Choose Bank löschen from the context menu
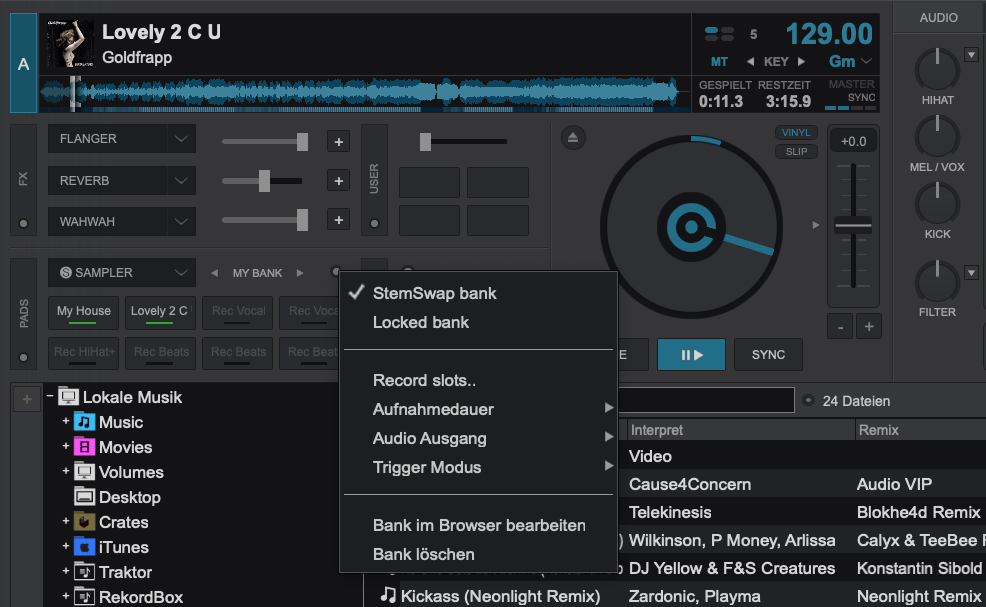 point(423,554)
